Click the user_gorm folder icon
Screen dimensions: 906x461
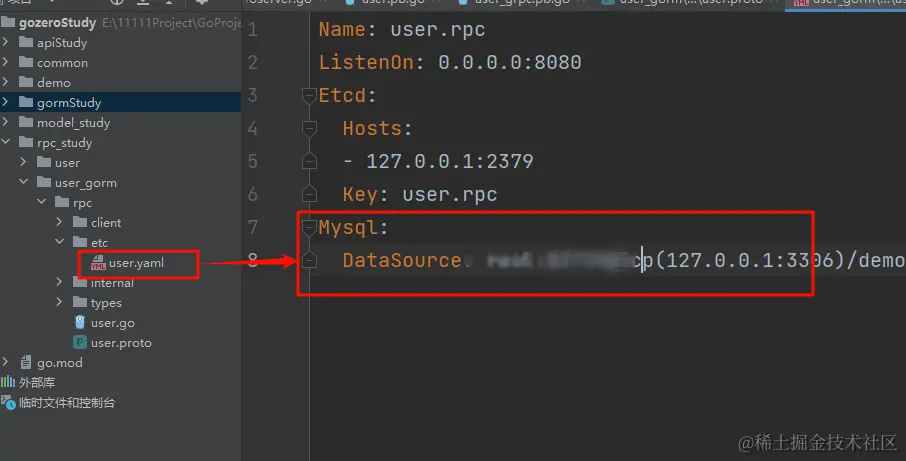[44, 182]
